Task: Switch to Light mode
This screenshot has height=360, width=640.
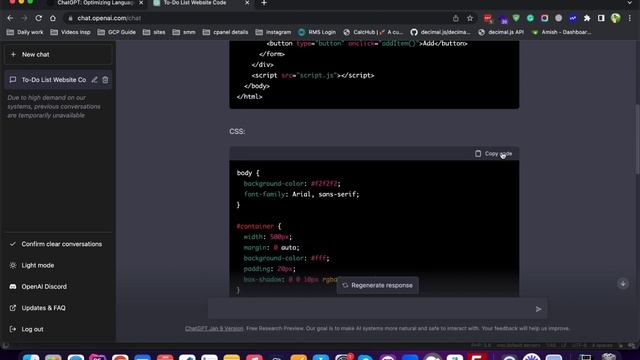Action: (x=58, y=265)
